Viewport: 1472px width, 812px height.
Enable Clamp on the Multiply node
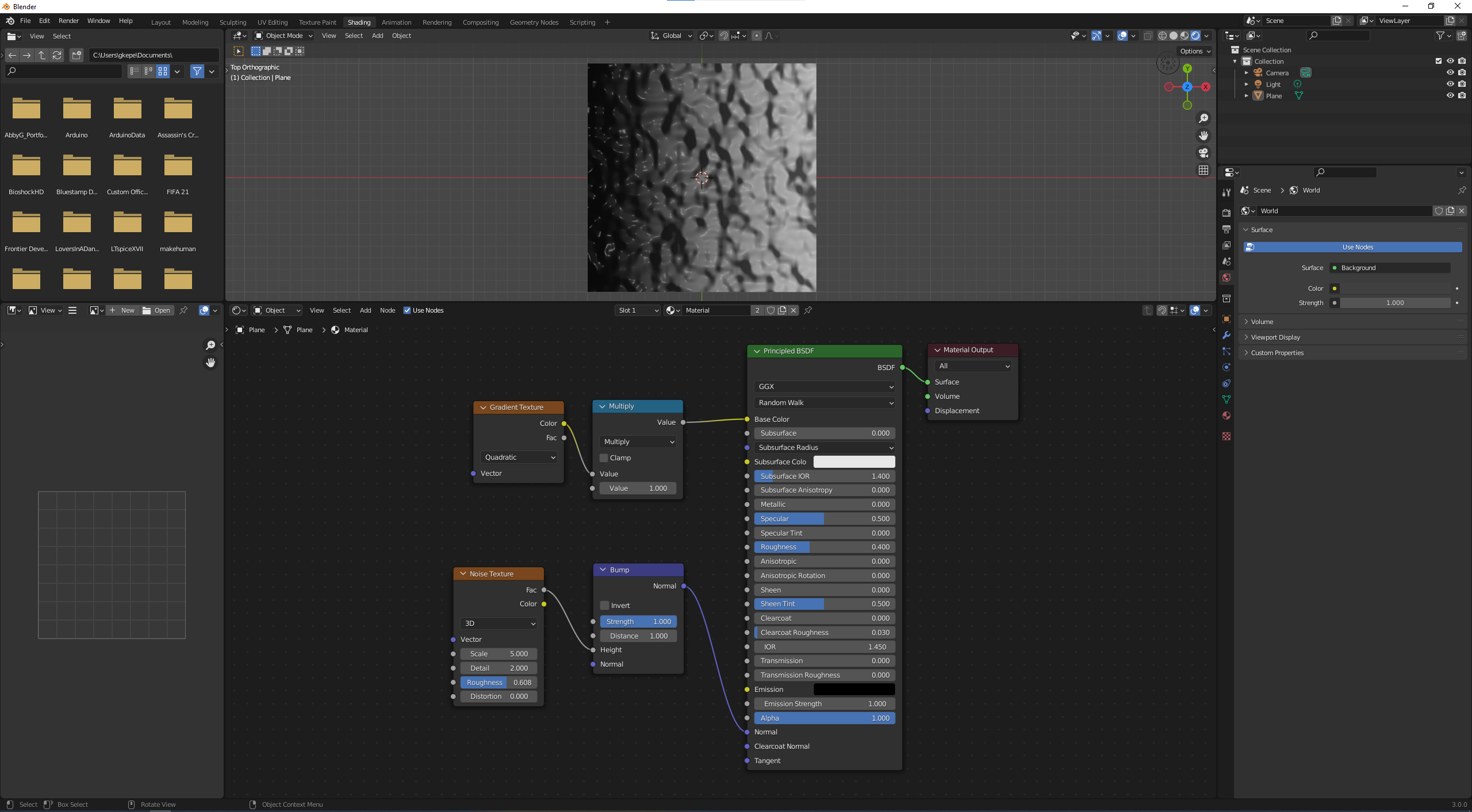point(604,458)
